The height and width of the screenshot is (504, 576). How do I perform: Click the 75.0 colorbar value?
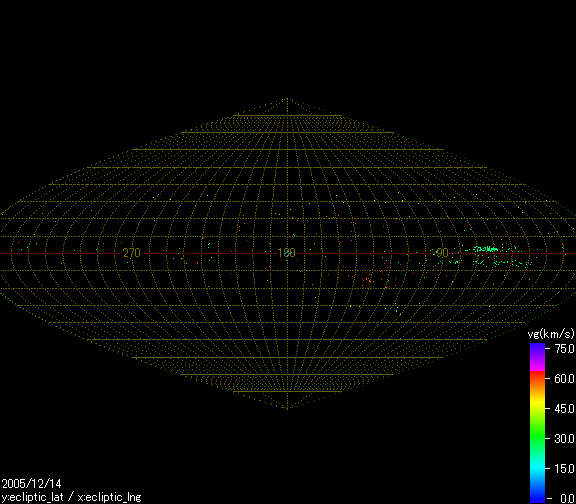click(x=565, y=349)
